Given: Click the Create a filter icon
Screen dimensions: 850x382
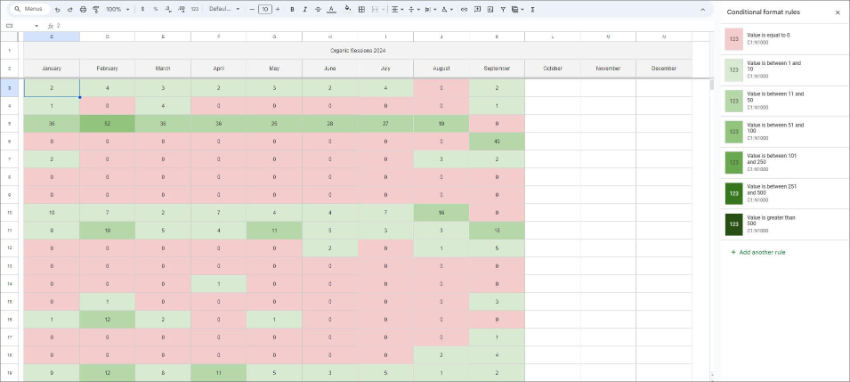Looking at the screenshot, I should (x=503, y=10).
